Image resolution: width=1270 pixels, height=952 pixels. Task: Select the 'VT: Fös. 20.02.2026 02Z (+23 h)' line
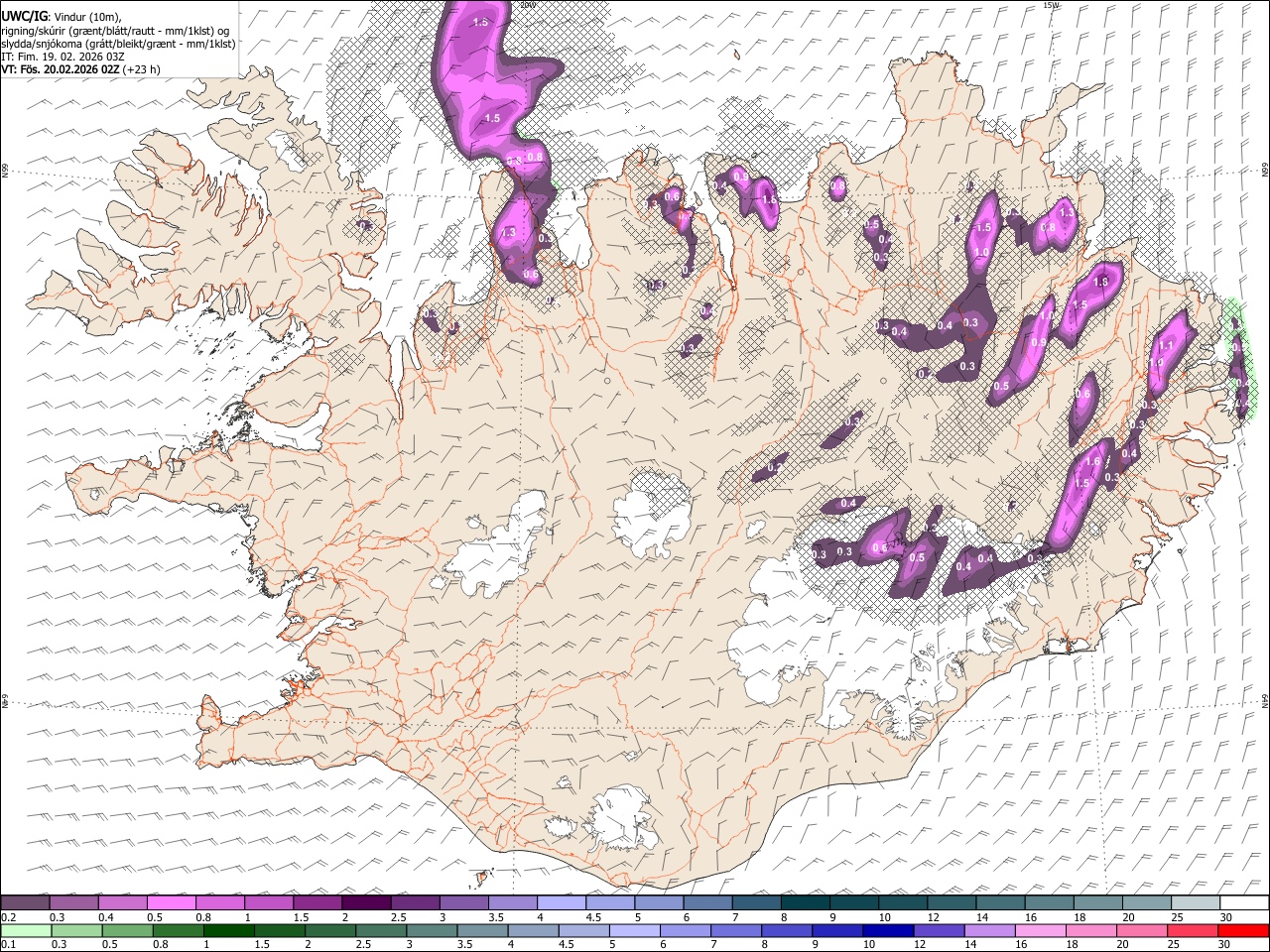pyautogui.click(x=81, y=69)
